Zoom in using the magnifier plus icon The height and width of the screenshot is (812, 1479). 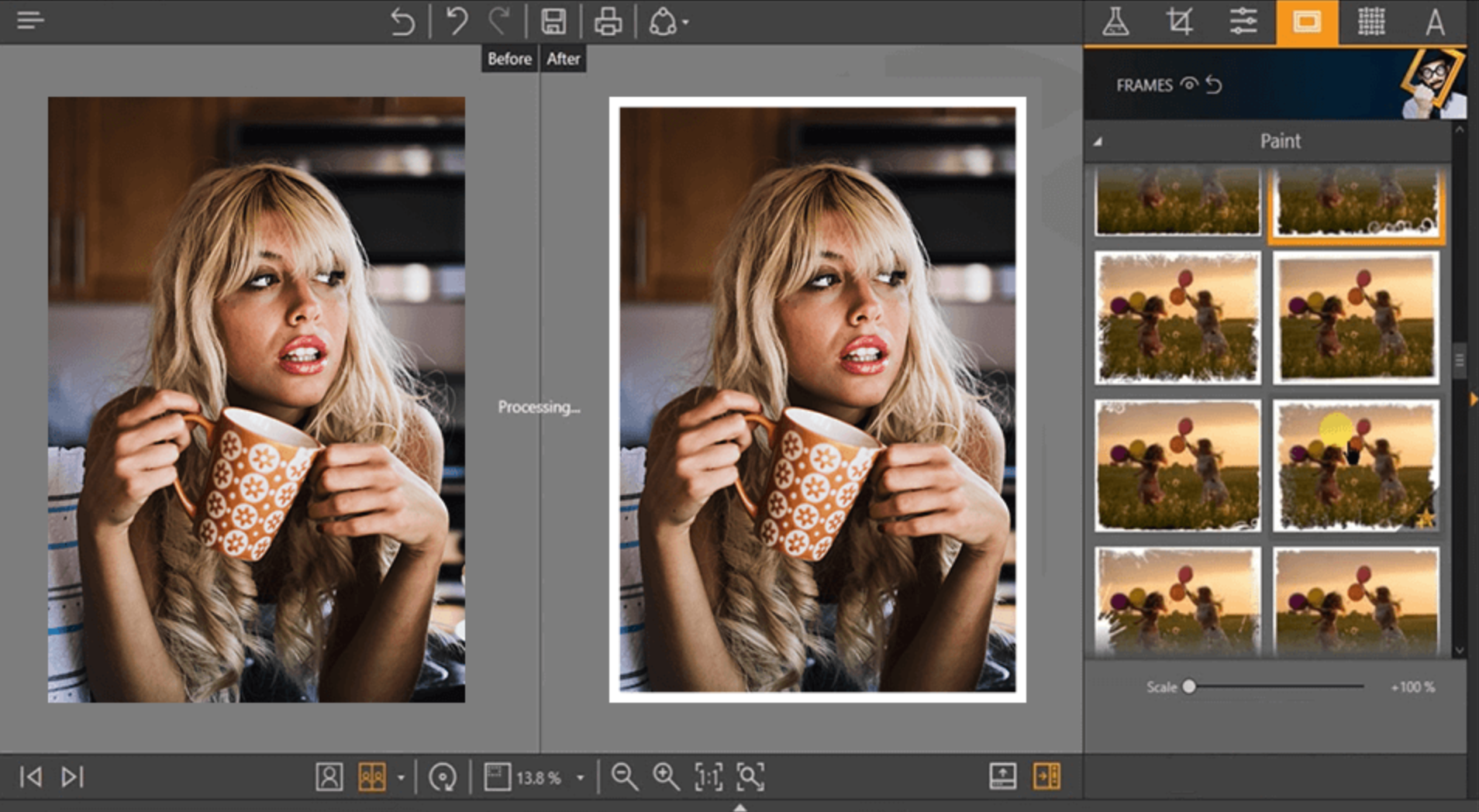(x=663, y=778)
